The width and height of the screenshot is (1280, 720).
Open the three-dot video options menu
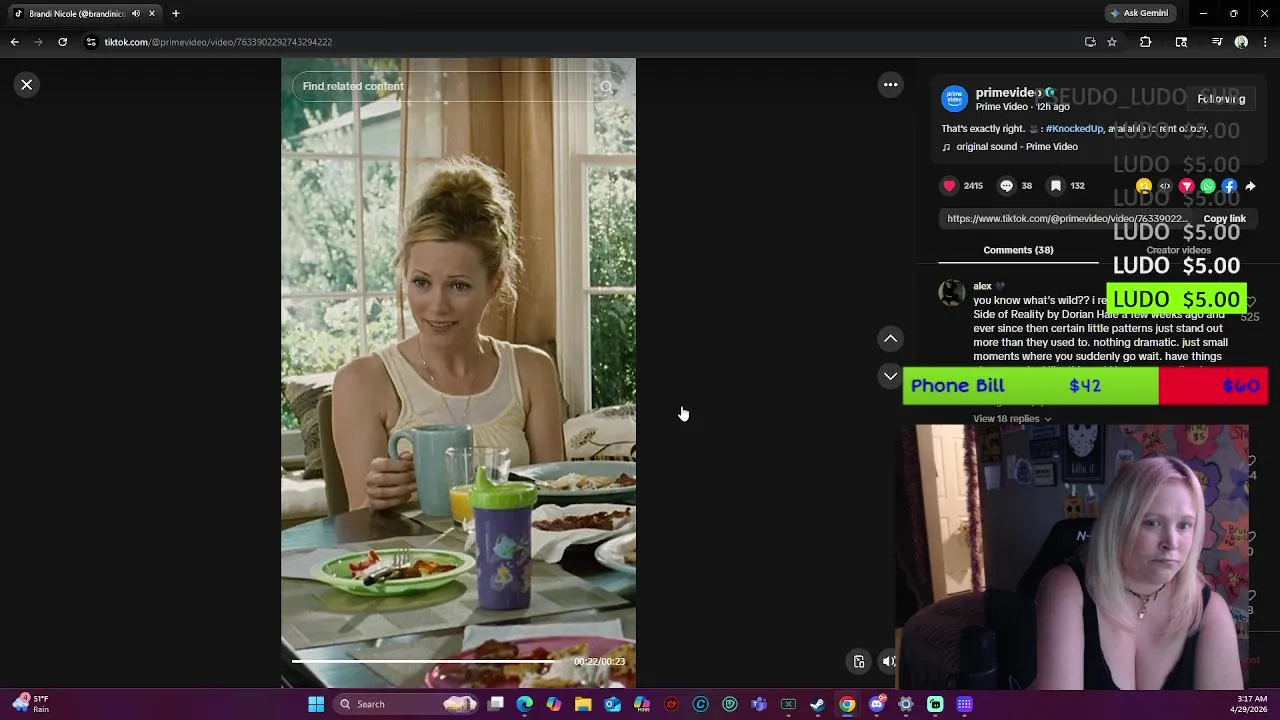890,85
